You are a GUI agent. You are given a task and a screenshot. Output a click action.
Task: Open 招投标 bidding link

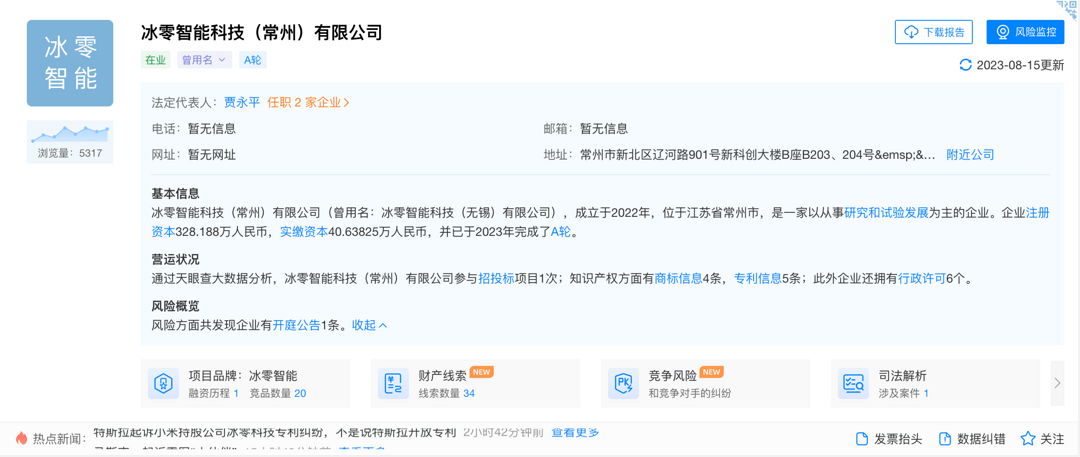point(497,279)
